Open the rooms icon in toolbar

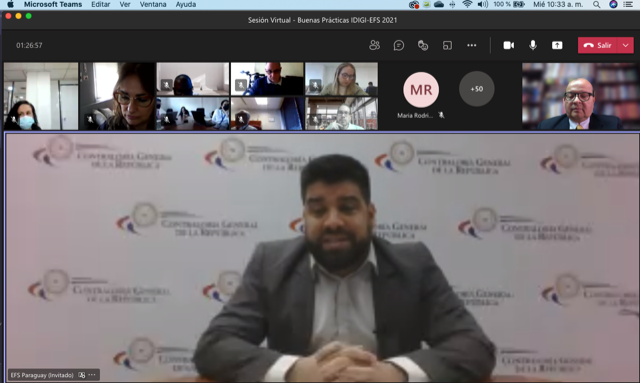pyautogui.click(x=447, y=45)
